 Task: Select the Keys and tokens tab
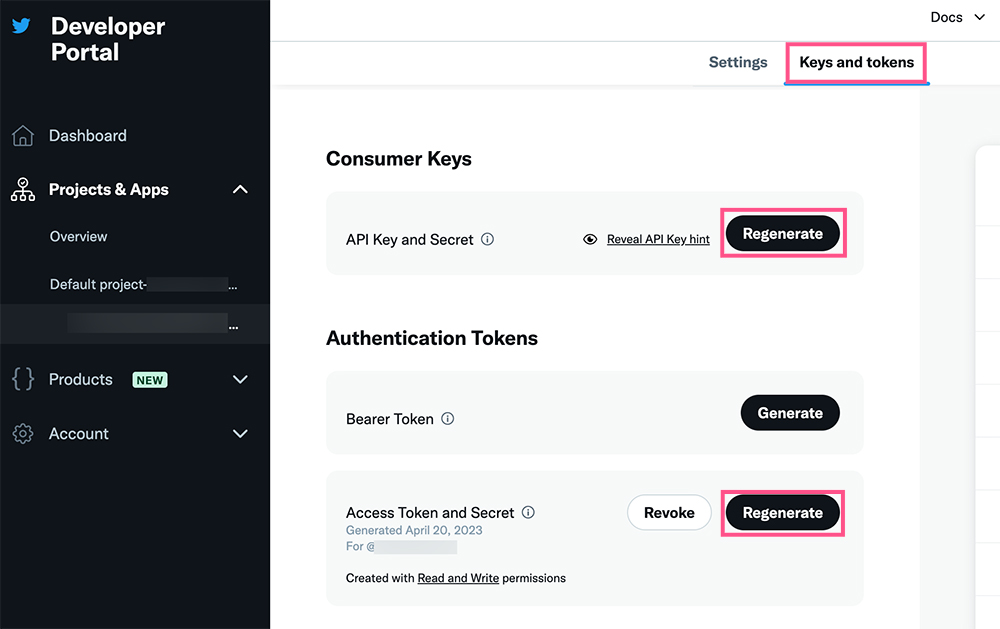(x=857, y=62)
